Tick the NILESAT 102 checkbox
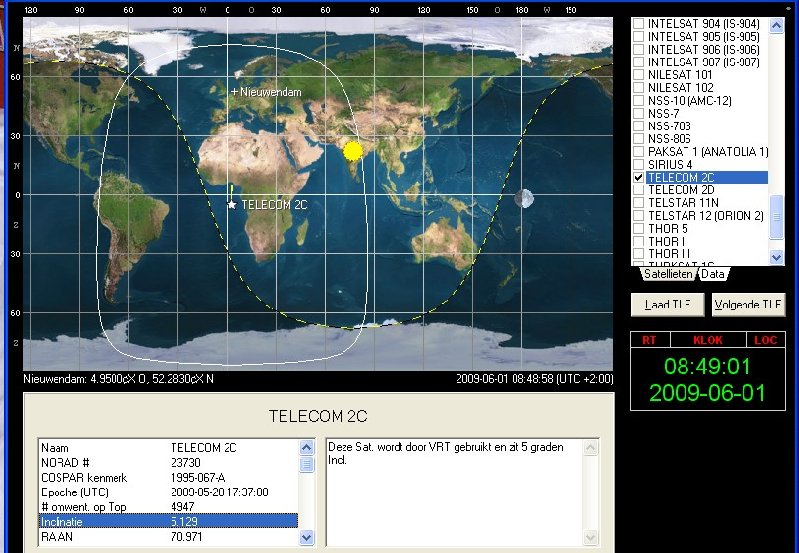 [x=638, y=88]
